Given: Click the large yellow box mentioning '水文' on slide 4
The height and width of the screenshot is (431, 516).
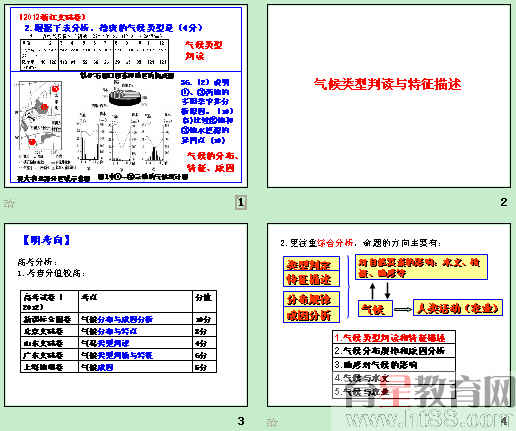Looking at the screenshot, I should point(421,267).
